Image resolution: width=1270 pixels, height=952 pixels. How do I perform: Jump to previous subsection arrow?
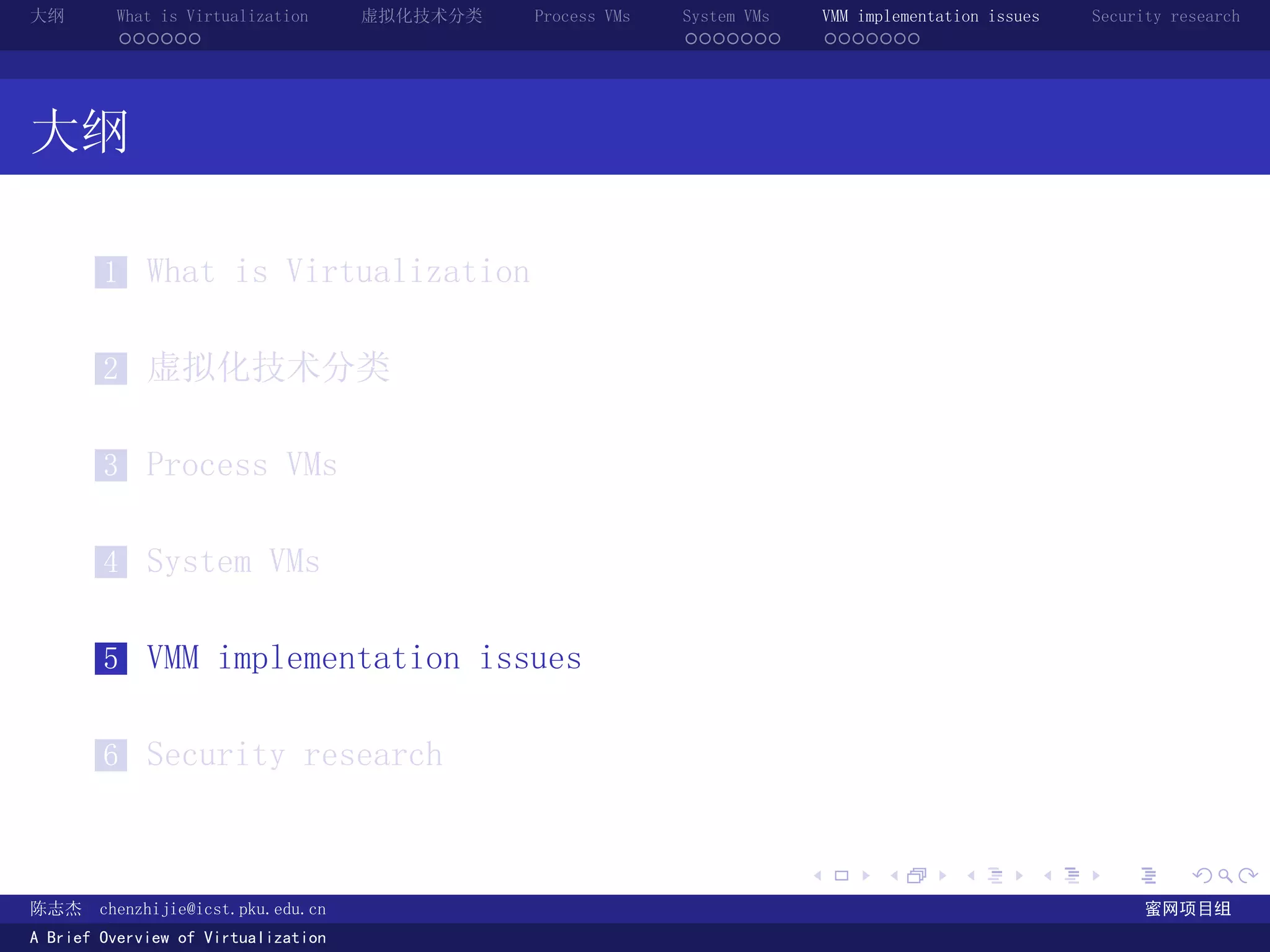(971, 875)
